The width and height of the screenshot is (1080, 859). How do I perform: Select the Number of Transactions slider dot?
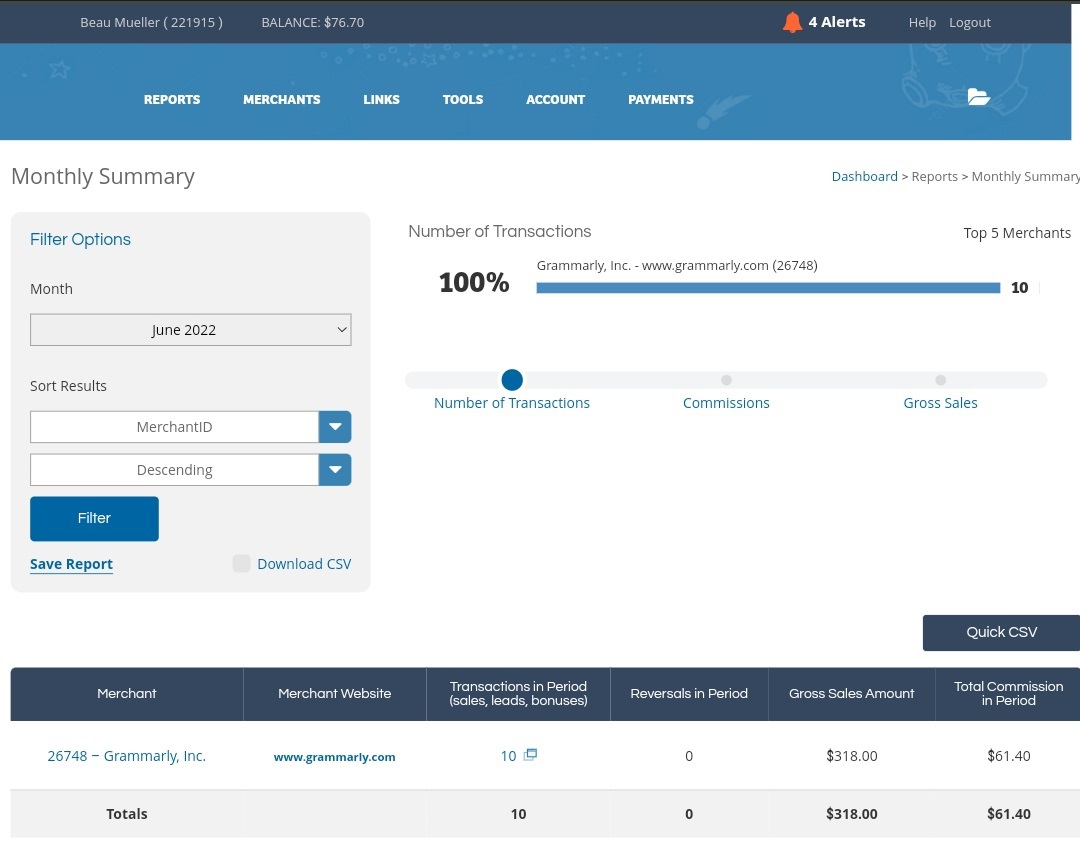[512, 380]
